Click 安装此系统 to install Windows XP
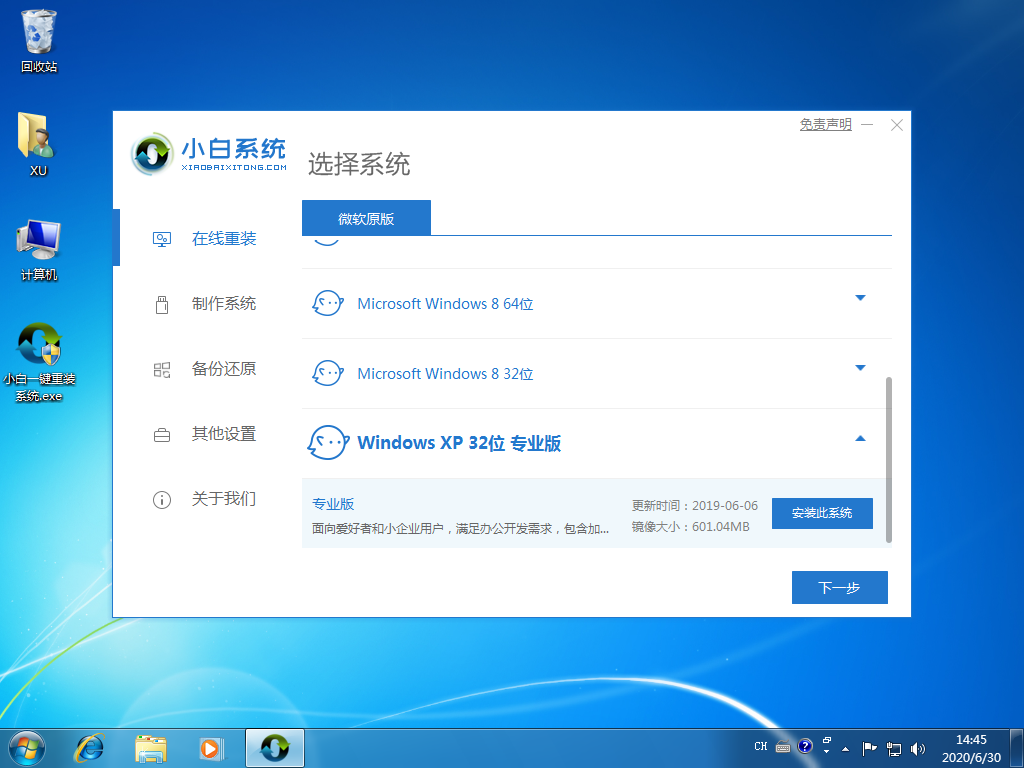This screenshot has width=1024, height=768. point(822,513)
